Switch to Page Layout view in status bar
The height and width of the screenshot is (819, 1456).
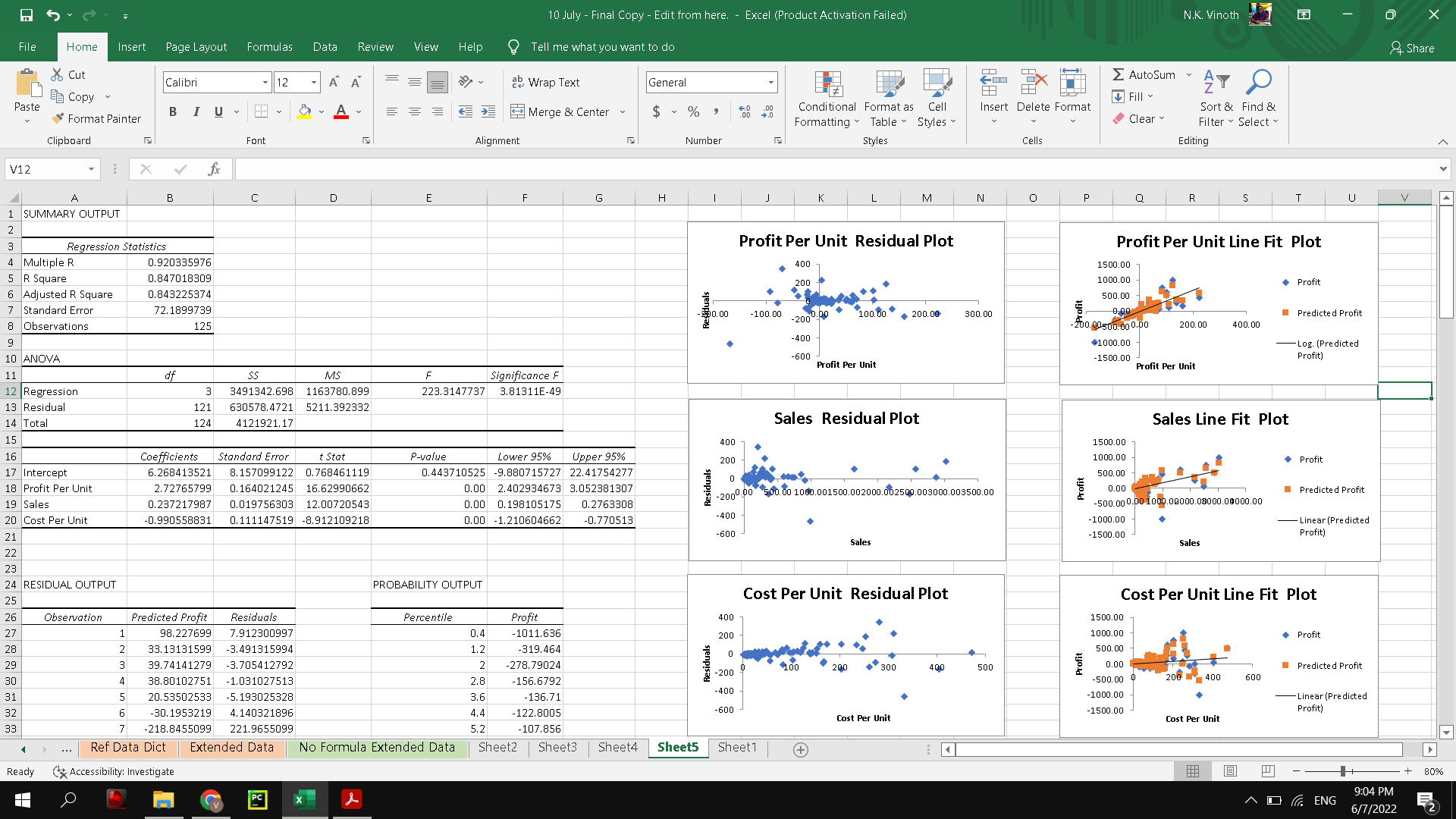point(1230,771)
